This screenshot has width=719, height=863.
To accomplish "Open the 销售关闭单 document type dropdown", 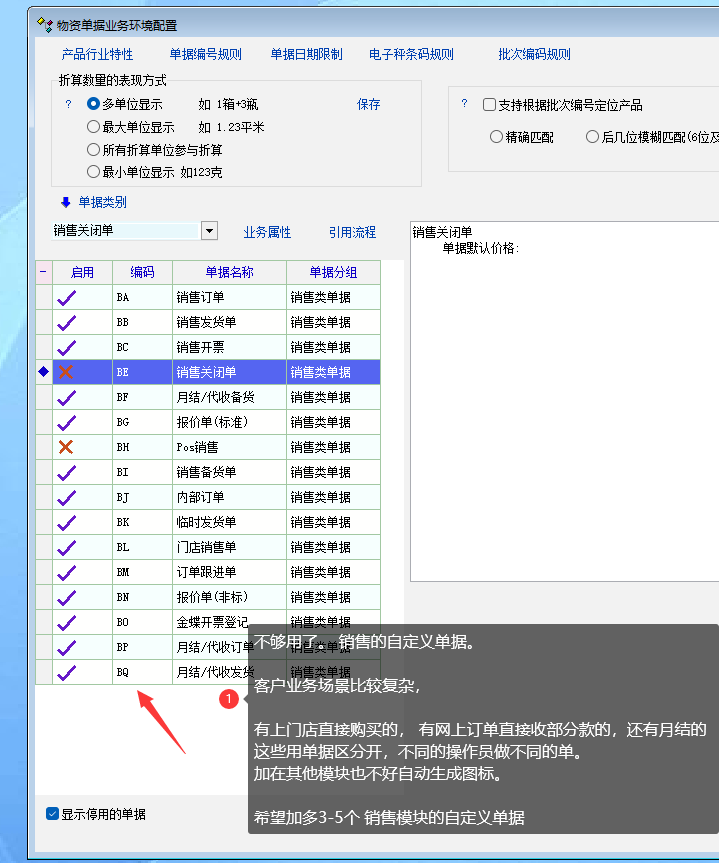I will tap(209, 231).
